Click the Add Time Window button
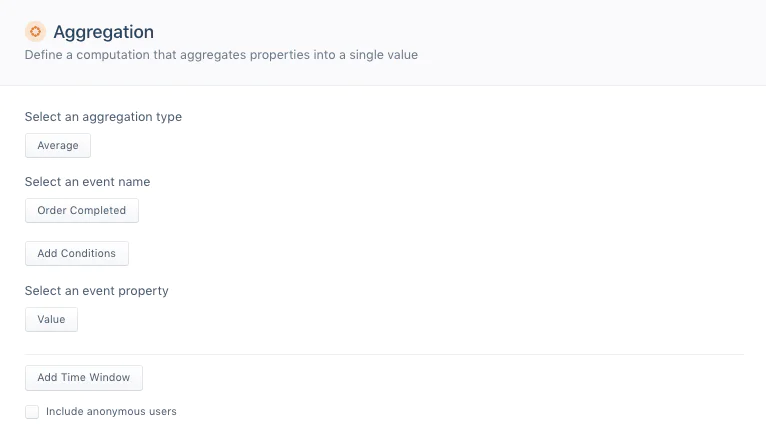Viewport: 766px width, 448px height. (84, 378)
